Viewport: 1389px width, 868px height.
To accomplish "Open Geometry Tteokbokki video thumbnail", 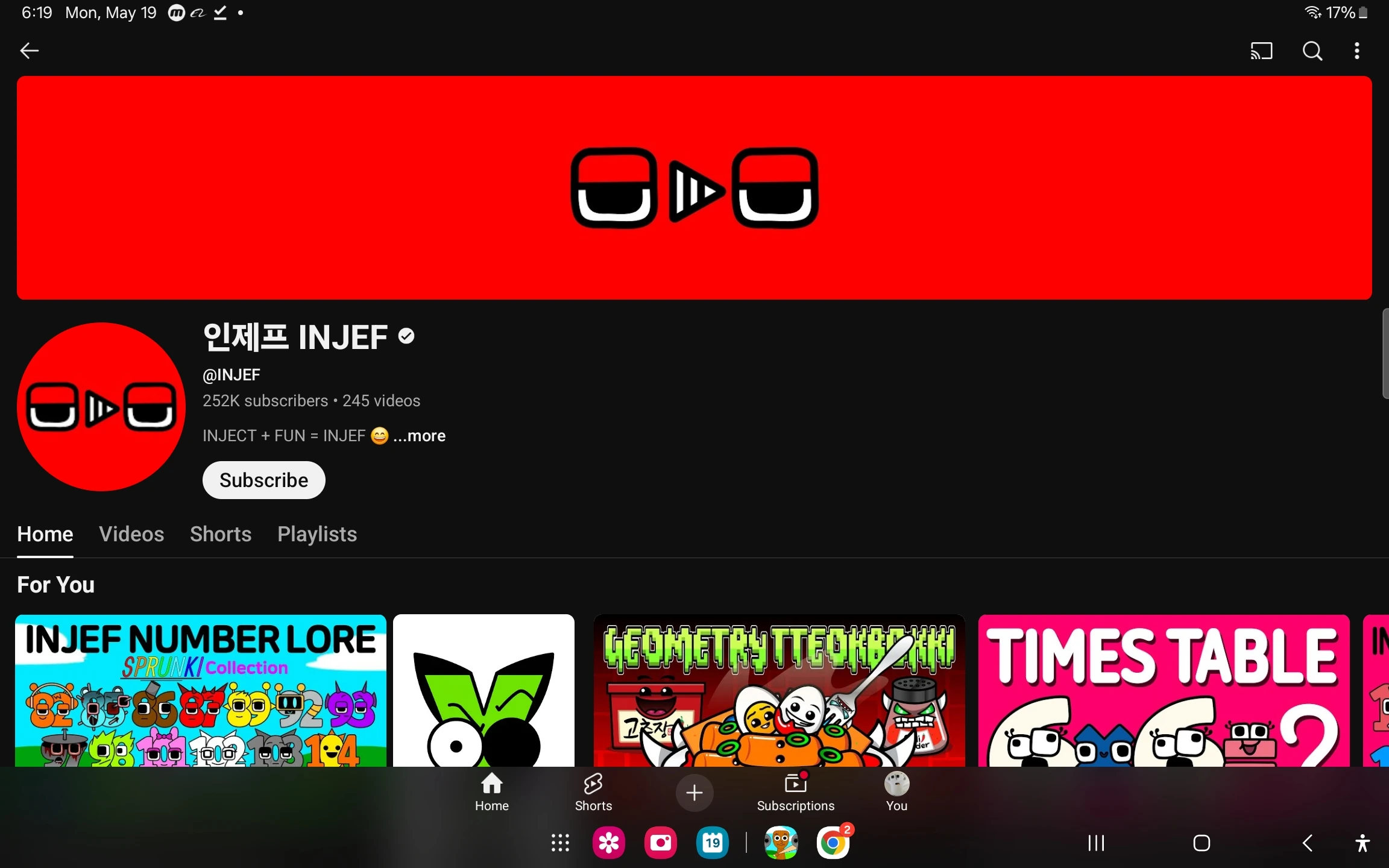I will tap(779, 690).
